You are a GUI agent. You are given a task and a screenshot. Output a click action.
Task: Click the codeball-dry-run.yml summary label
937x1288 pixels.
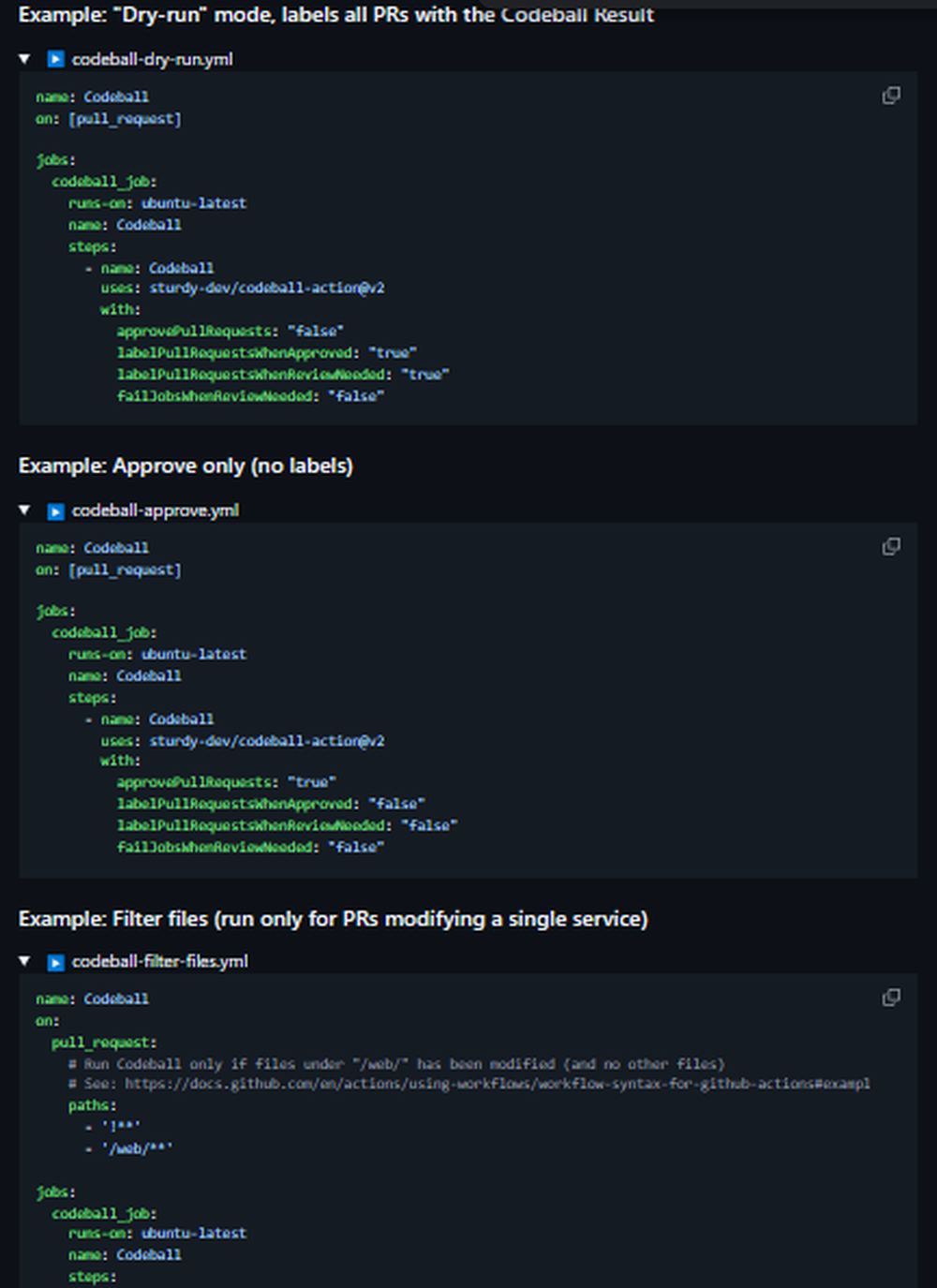click(x=152, y=60)
